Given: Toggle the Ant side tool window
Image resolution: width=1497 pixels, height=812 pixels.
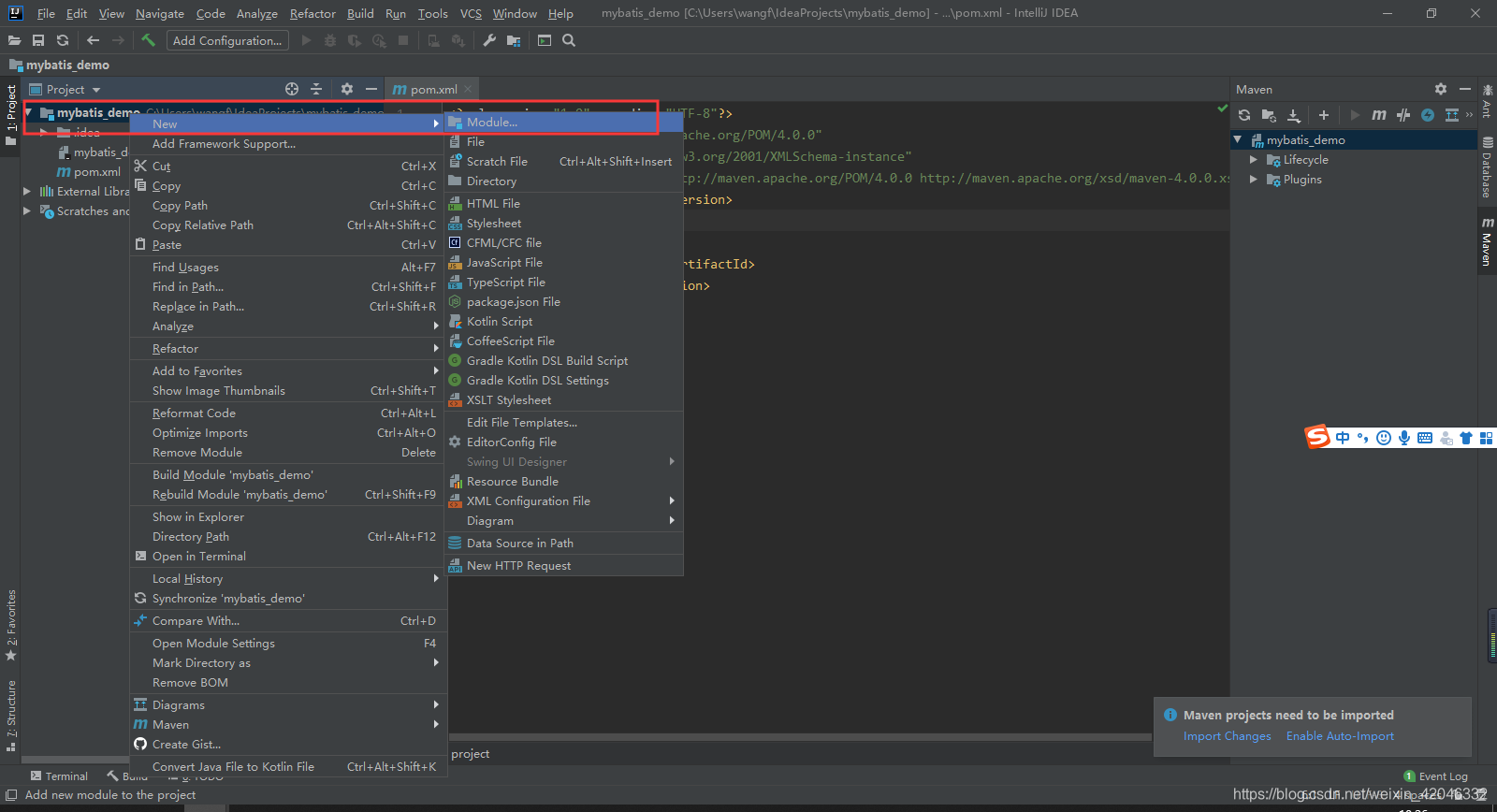Looking at the screenshot, I should coord(1487,101).
